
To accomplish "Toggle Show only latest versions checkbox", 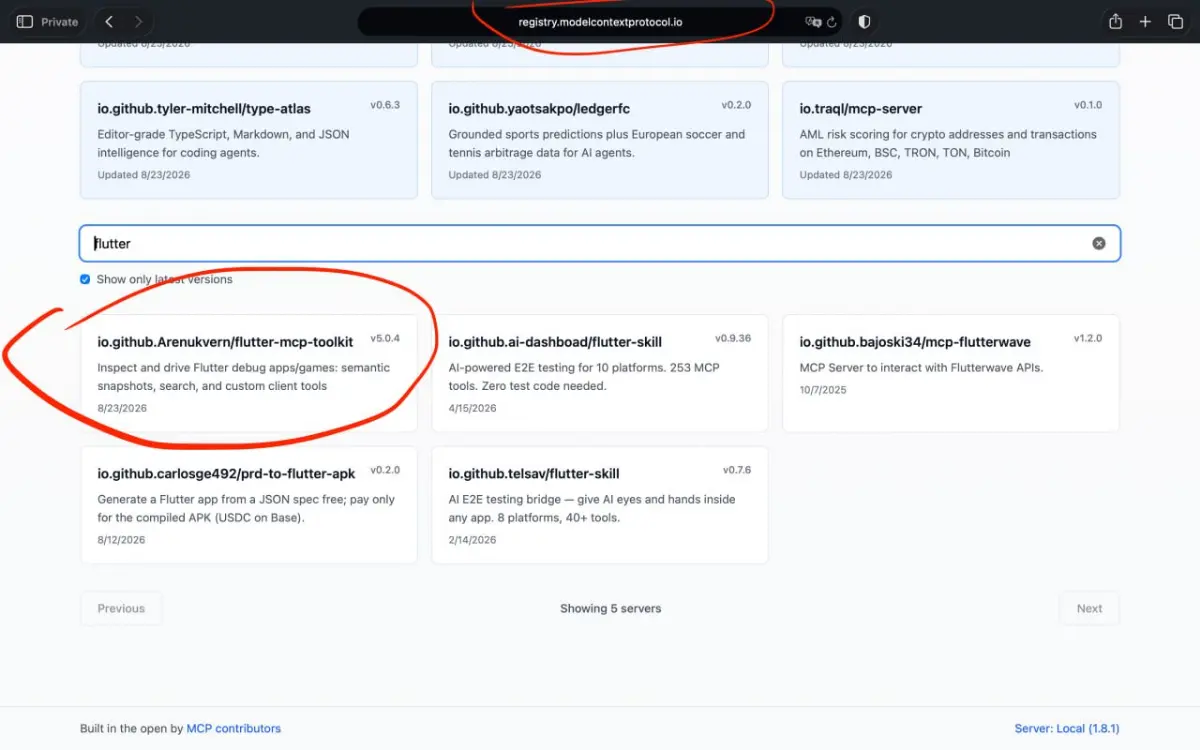I will coord(85,279).
